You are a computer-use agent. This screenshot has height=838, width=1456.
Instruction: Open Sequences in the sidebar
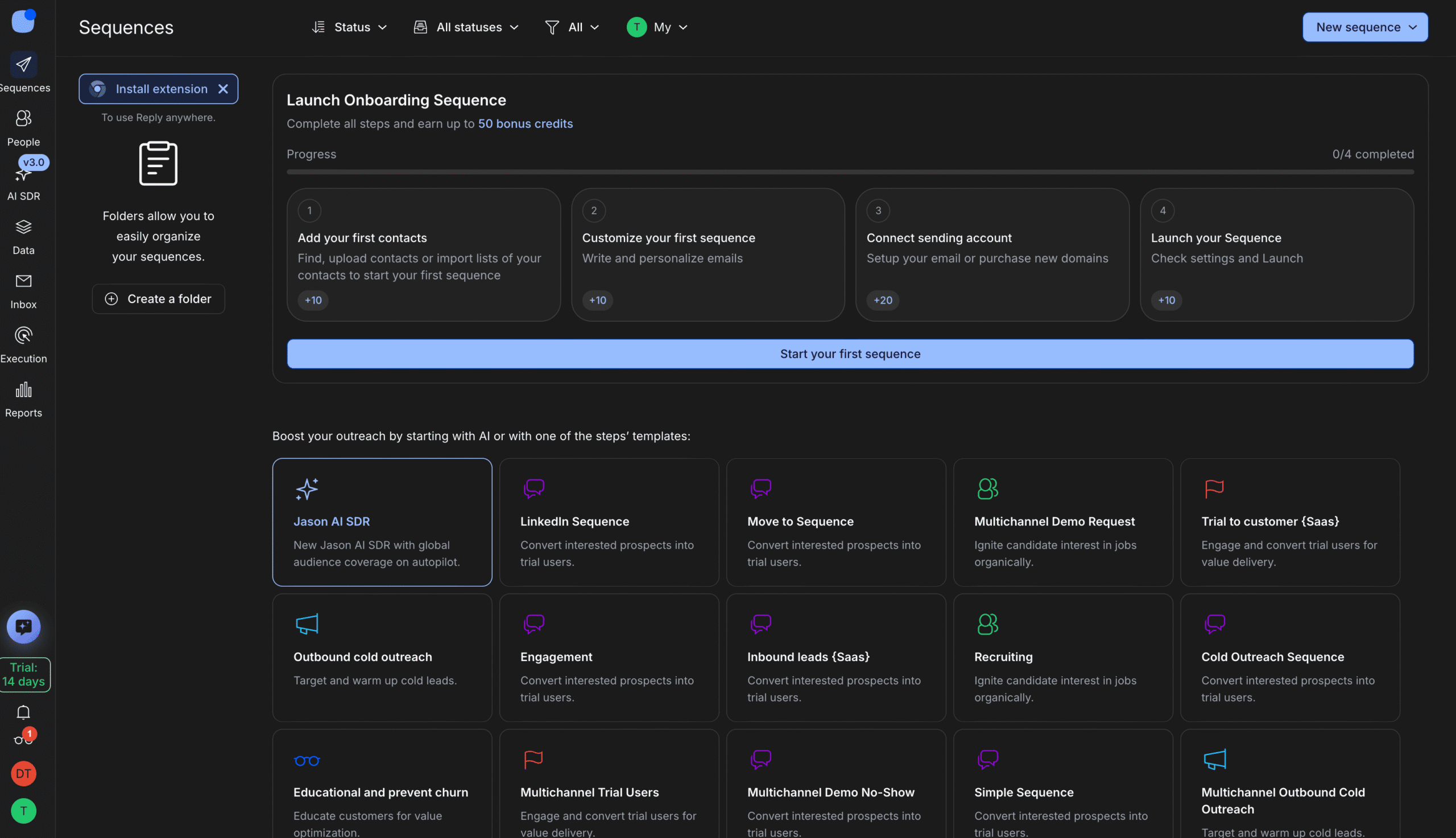tap(24, 73)
